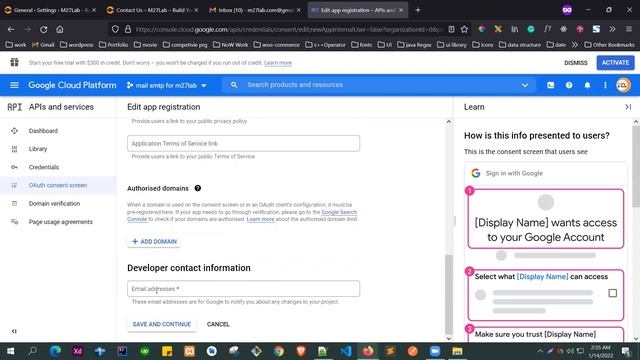Focus Search products and resources box
640x360 pixels.
378,85
